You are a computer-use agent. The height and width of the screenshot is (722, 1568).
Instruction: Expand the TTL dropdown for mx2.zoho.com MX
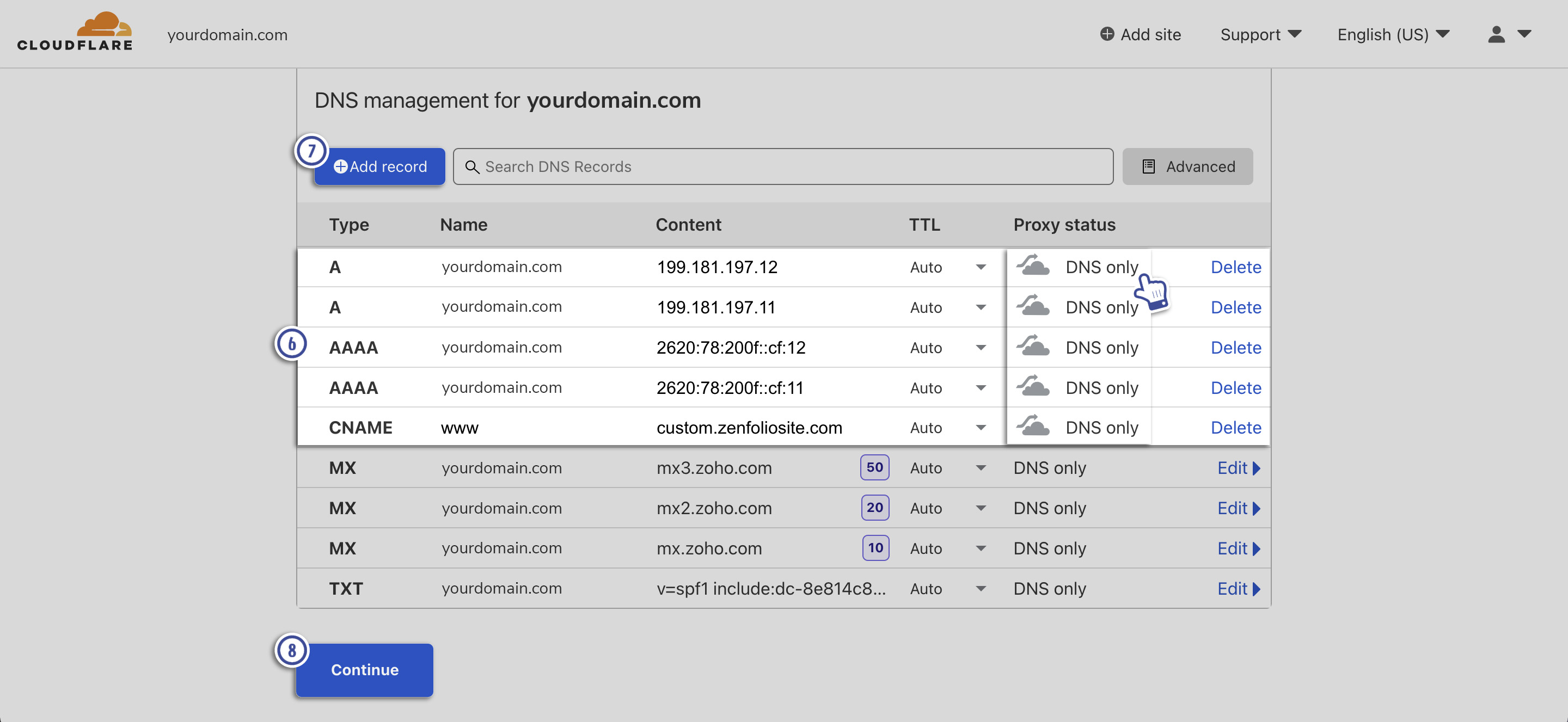981,507
